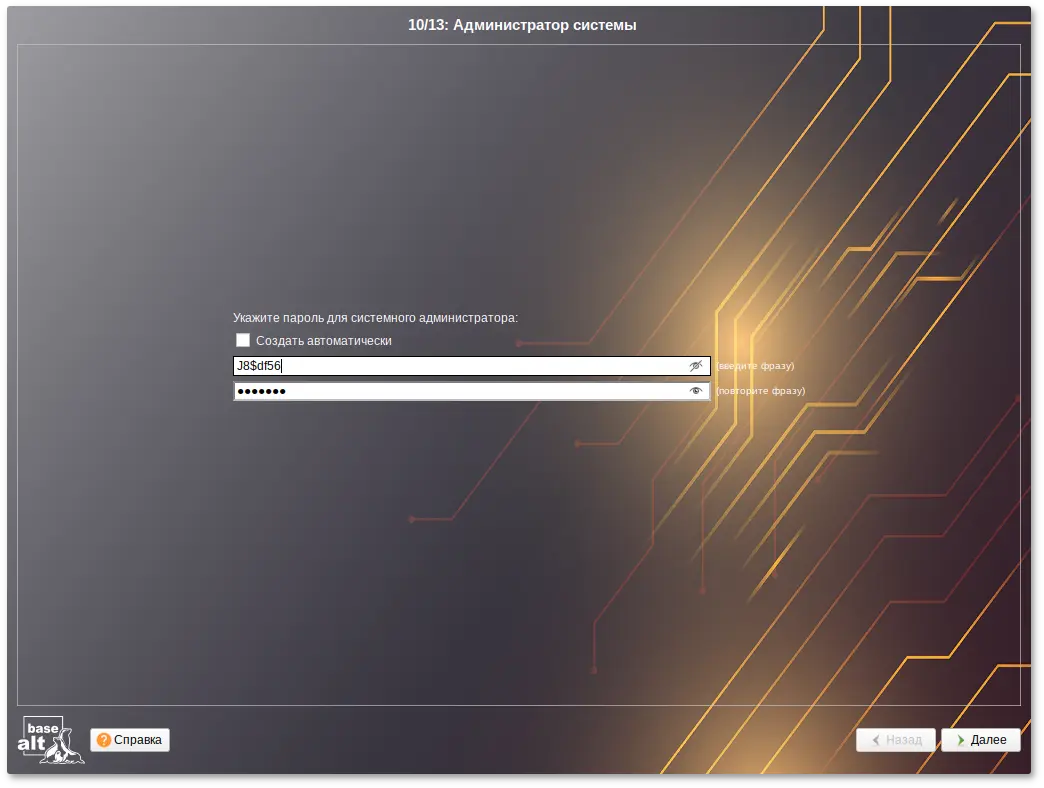Click the (повторите фразу) hint text
This screenshot has width=1044, height=788.
click(760, 391)
